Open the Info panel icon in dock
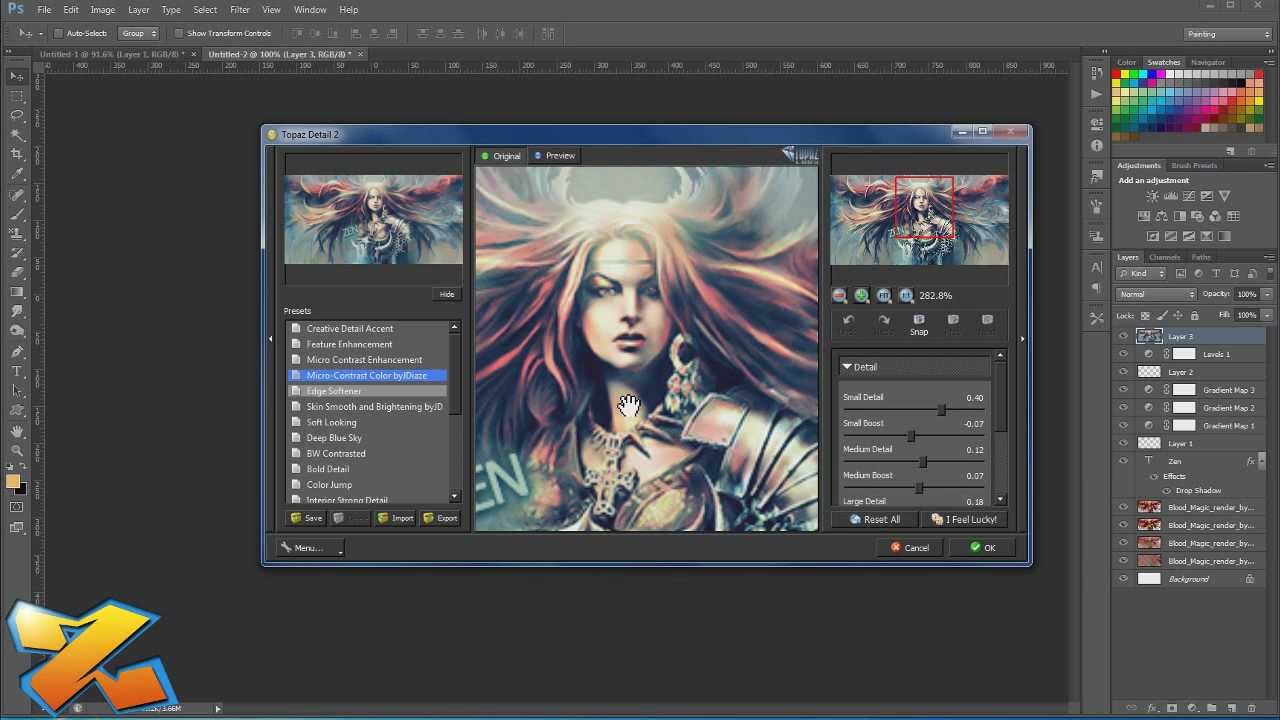This screenshot has height=720, width=1280. (x=1097, y=146)
